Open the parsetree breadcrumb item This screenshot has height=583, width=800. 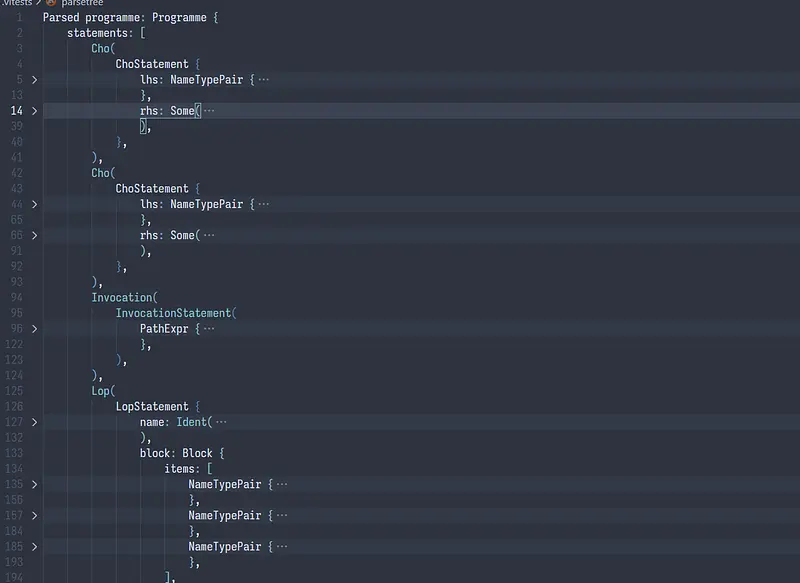point(81,3)
